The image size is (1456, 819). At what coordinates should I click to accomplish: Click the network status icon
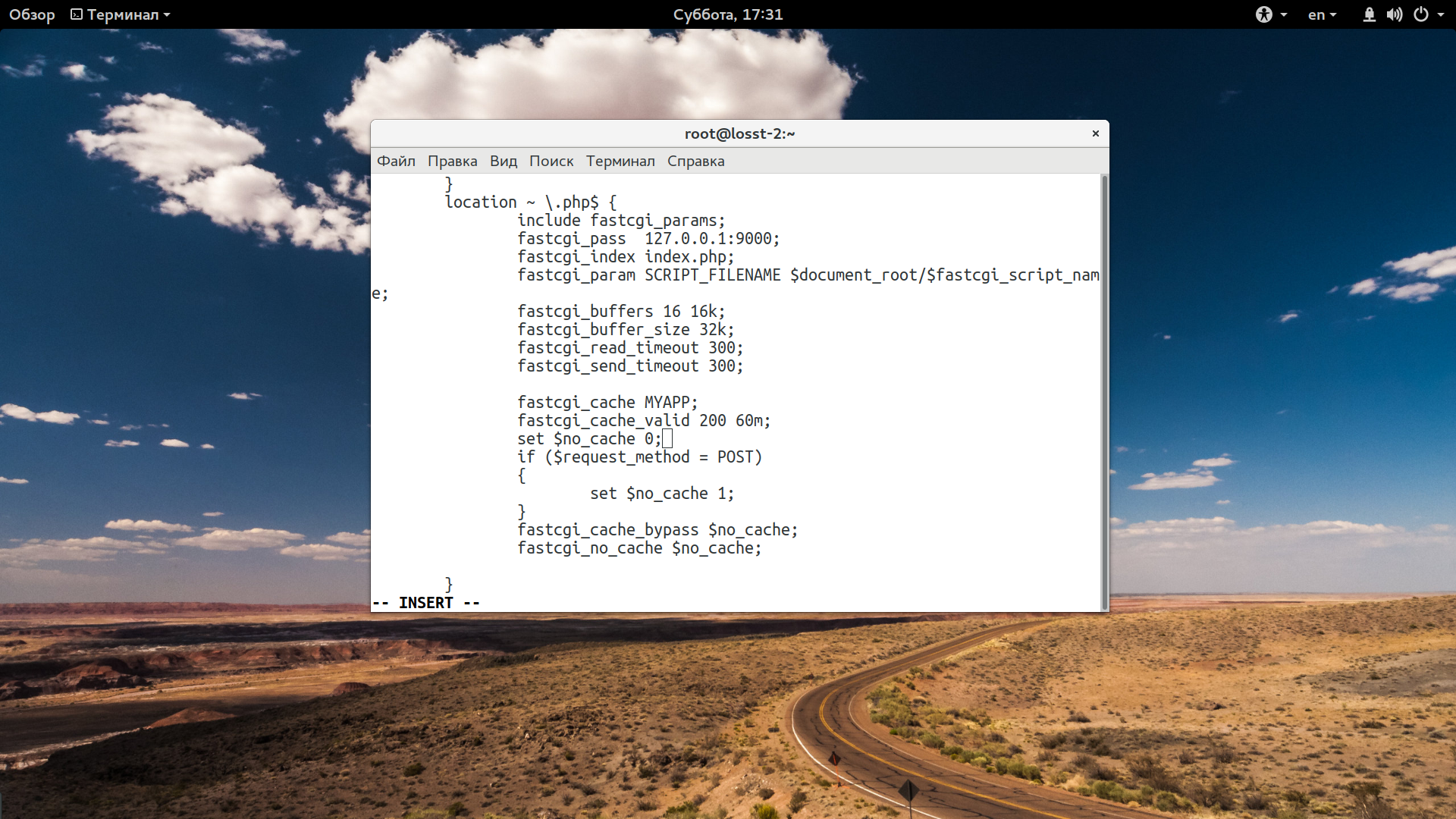click(x=1369, y=14)
